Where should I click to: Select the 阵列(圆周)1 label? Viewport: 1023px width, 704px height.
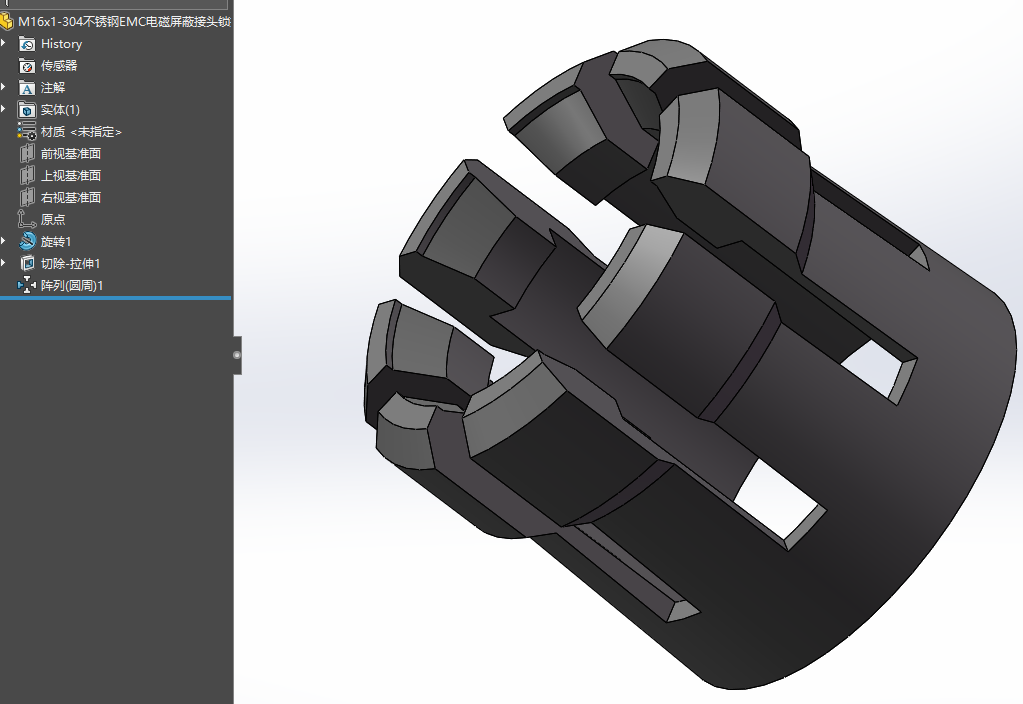72,286
